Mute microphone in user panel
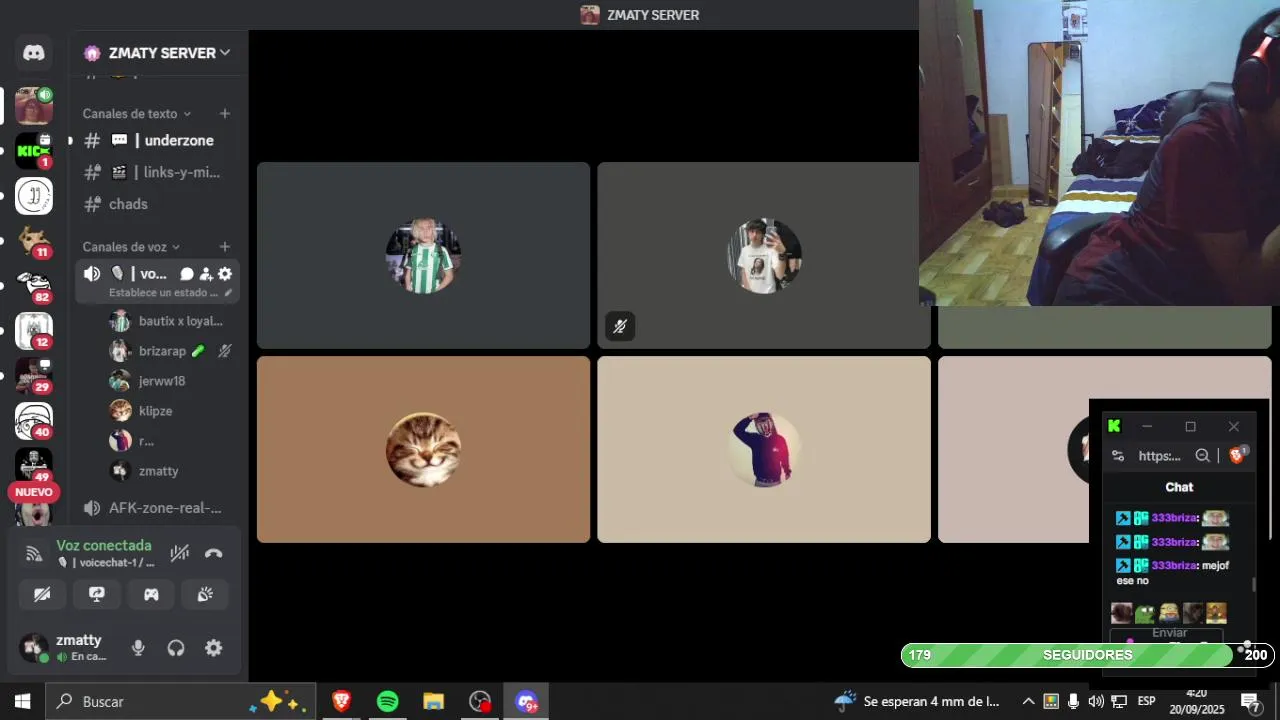 138,648
